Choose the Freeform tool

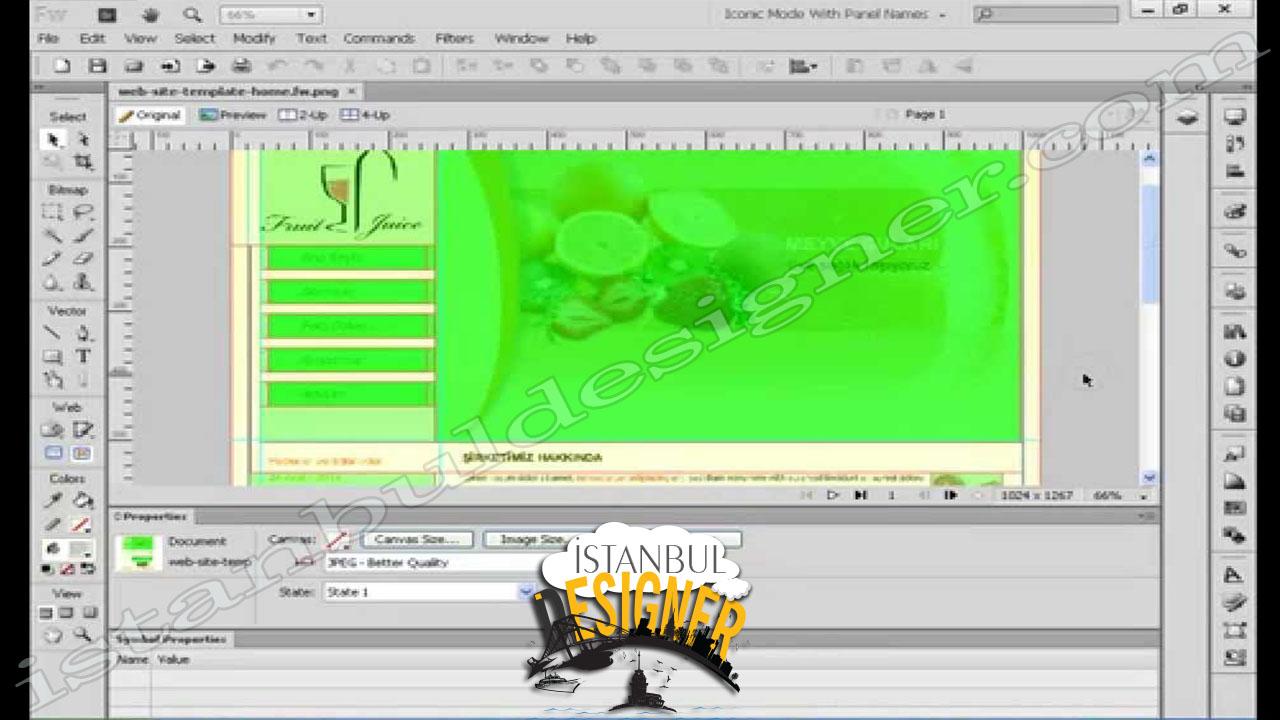point(52,380)
